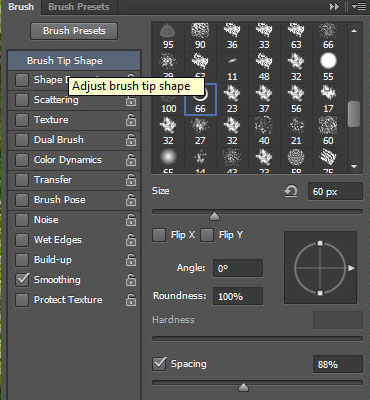
Task: Select the leaf-shaped brush tip labeled 95
Action: coord(168,36)
